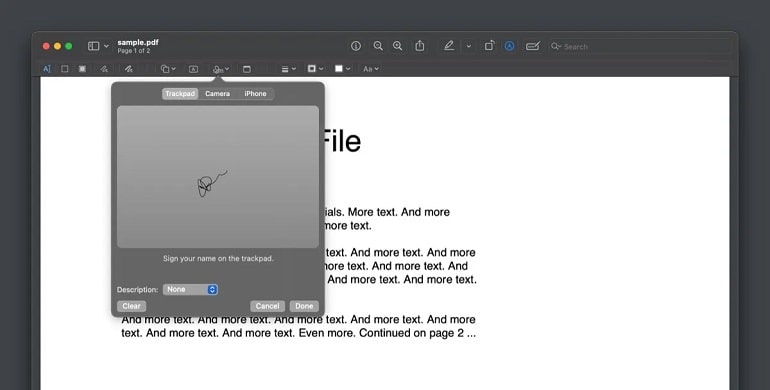Cancel the signature dialog

(x=268, y=306)
